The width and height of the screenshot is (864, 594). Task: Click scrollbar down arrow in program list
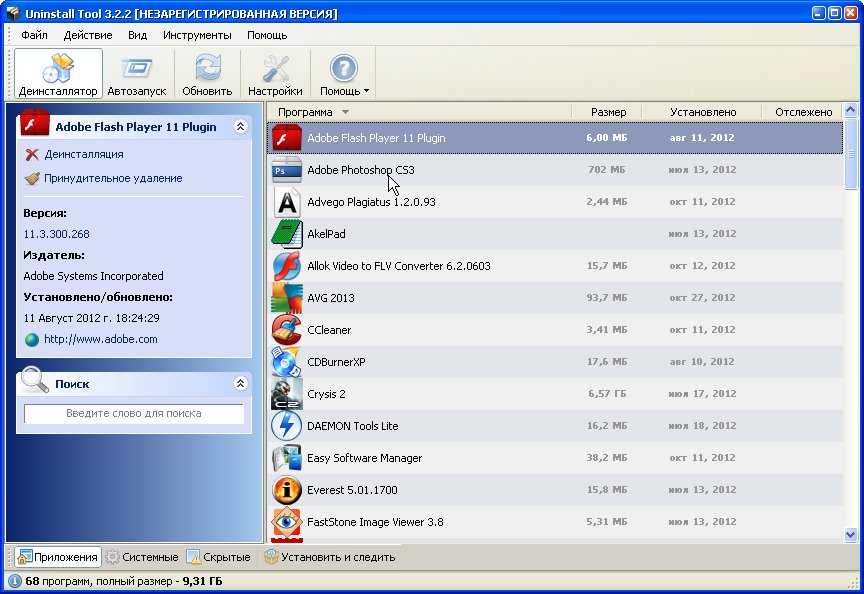point(850,534)
